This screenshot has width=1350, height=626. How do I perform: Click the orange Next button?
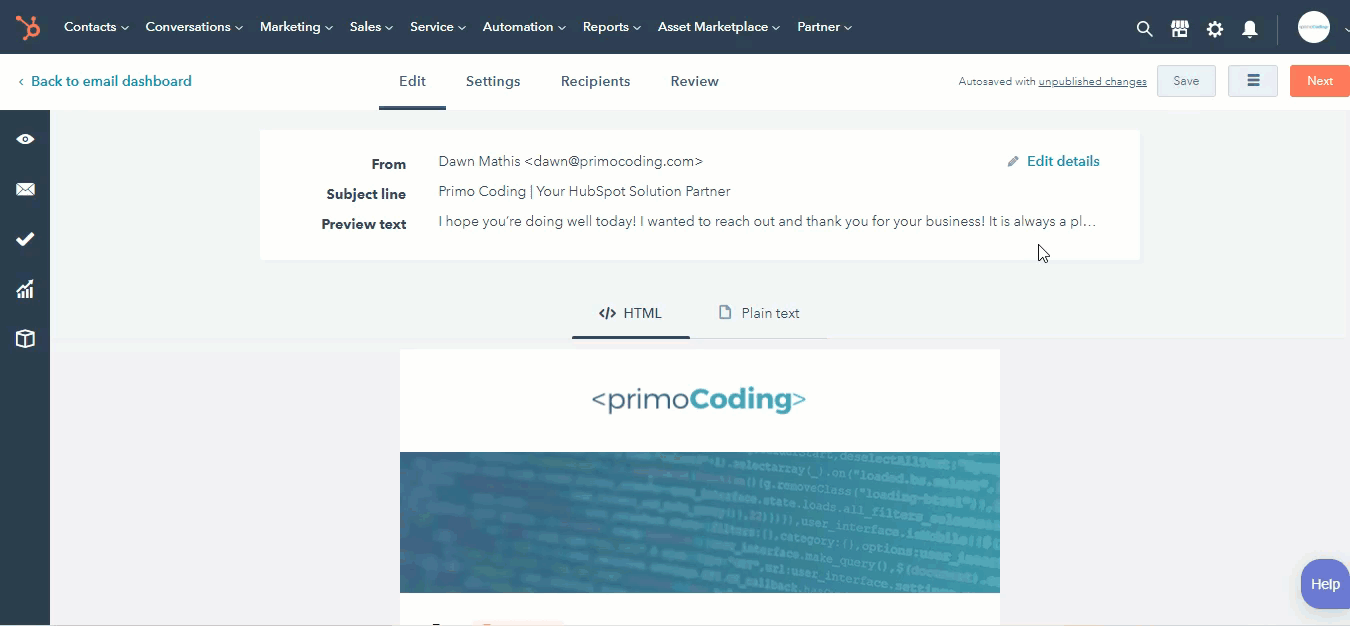pos(1320,81)
